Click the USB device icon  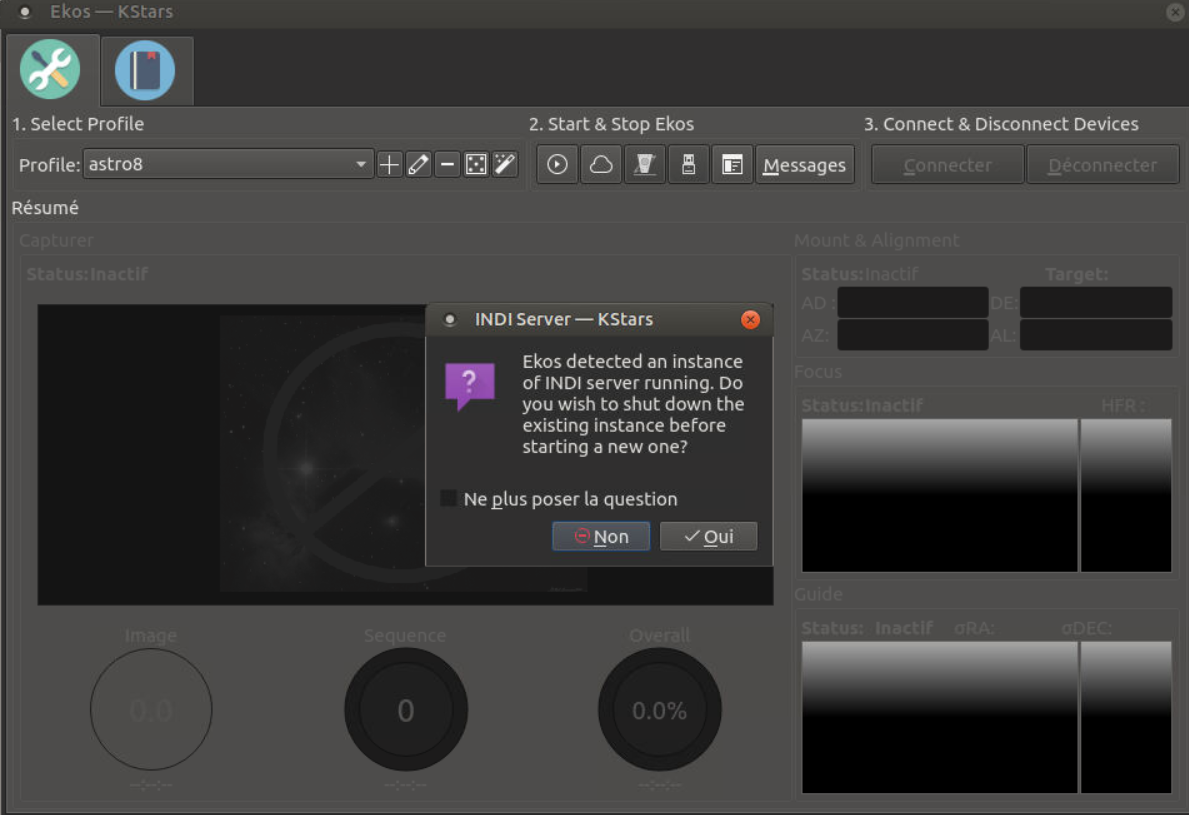(689, 165)
